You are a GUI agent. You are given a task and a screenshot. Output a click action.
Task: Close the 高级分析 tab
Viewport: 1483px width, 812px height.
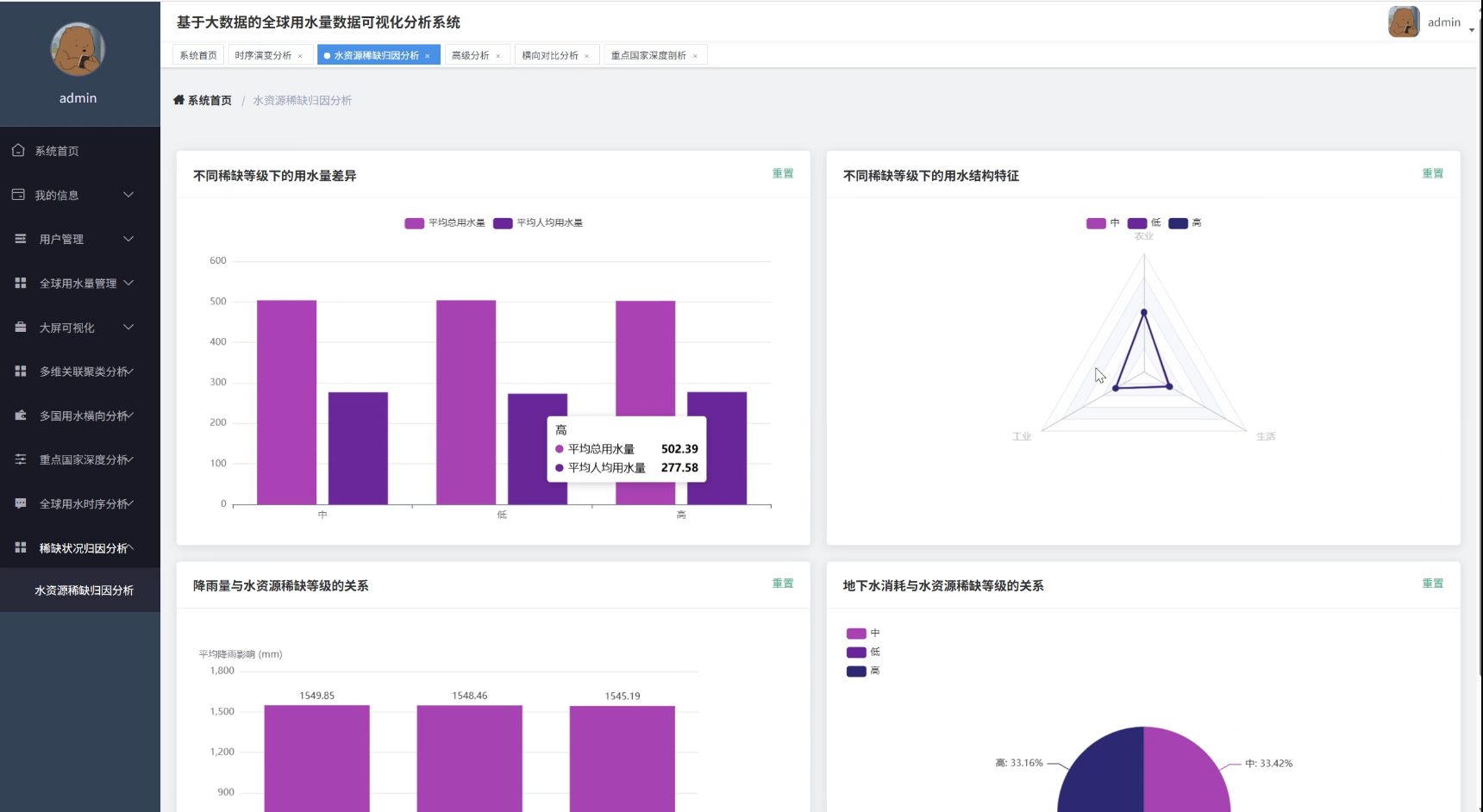[497, 56]
